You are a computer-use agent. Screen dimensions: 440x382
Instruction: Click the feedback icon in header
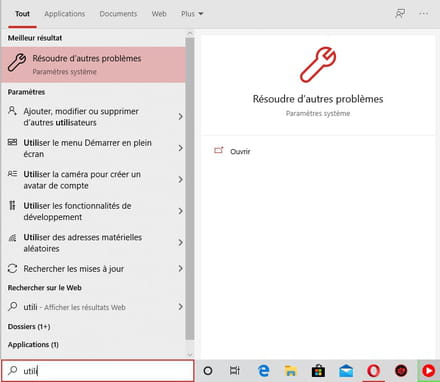click(400, 14)
